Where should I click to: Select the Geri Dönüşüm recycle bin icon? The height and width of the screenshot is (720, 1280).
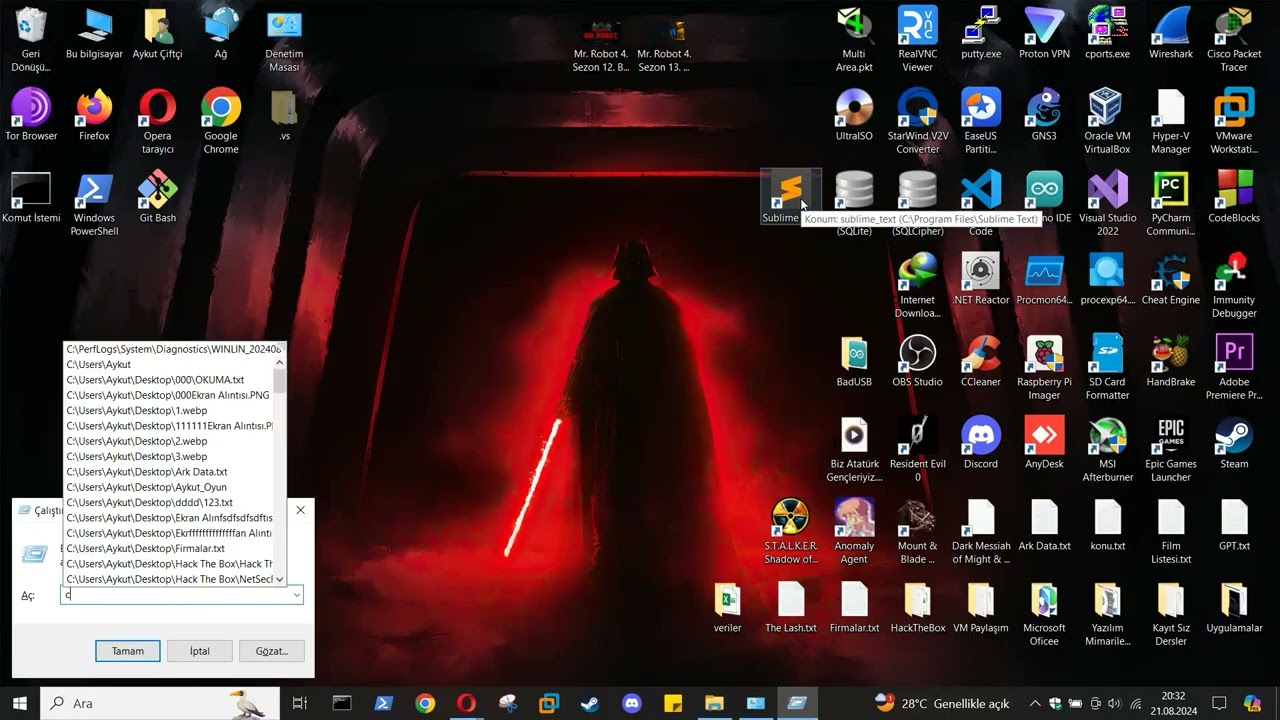(31, 40)
